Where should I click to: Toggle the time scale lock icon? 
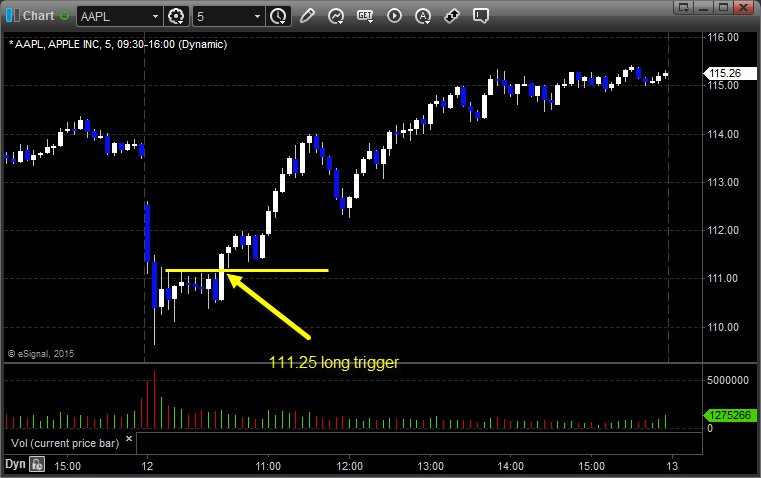tap(37, 464)
